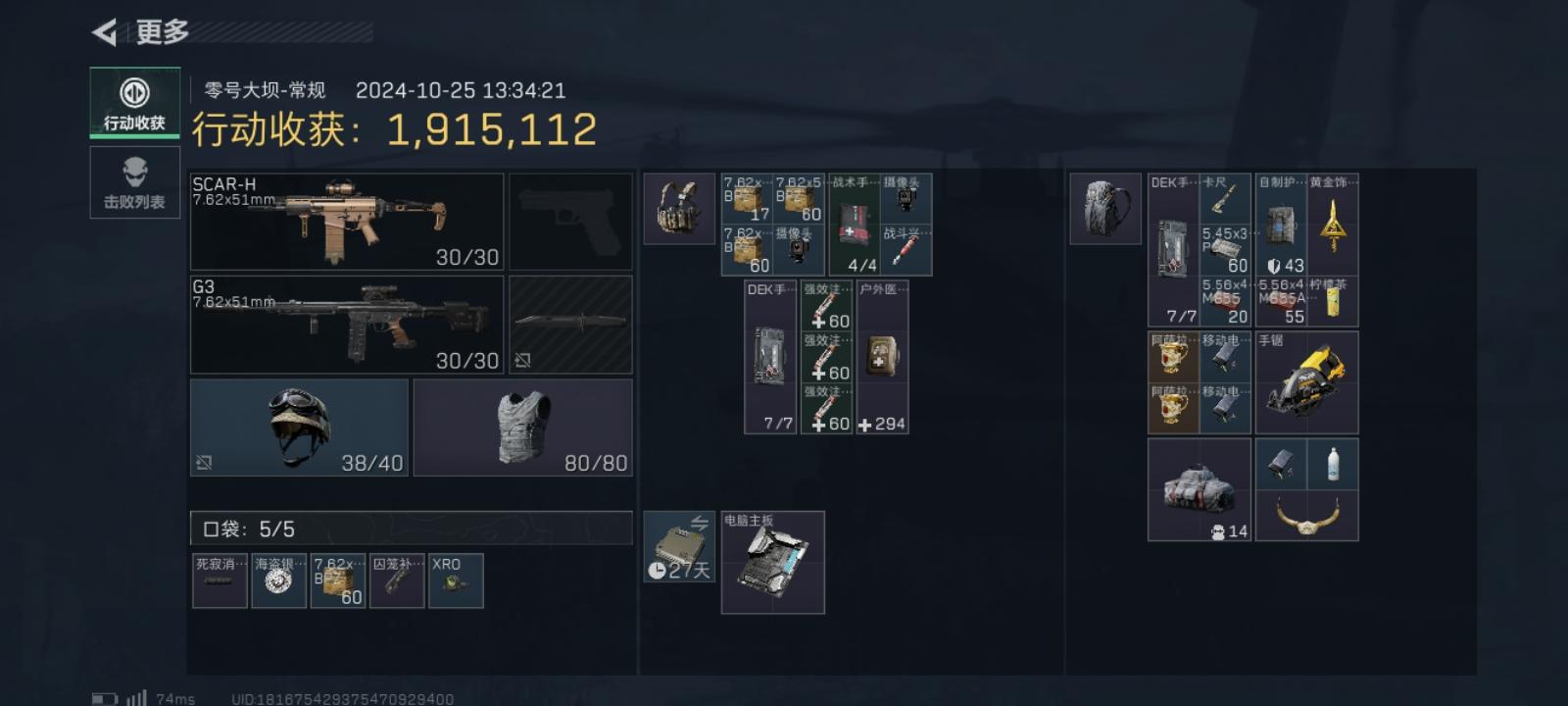Screen dimensions: 1568x706
Task: Select the 户外医 medical pack with 294
Action: tap(883, 357)
